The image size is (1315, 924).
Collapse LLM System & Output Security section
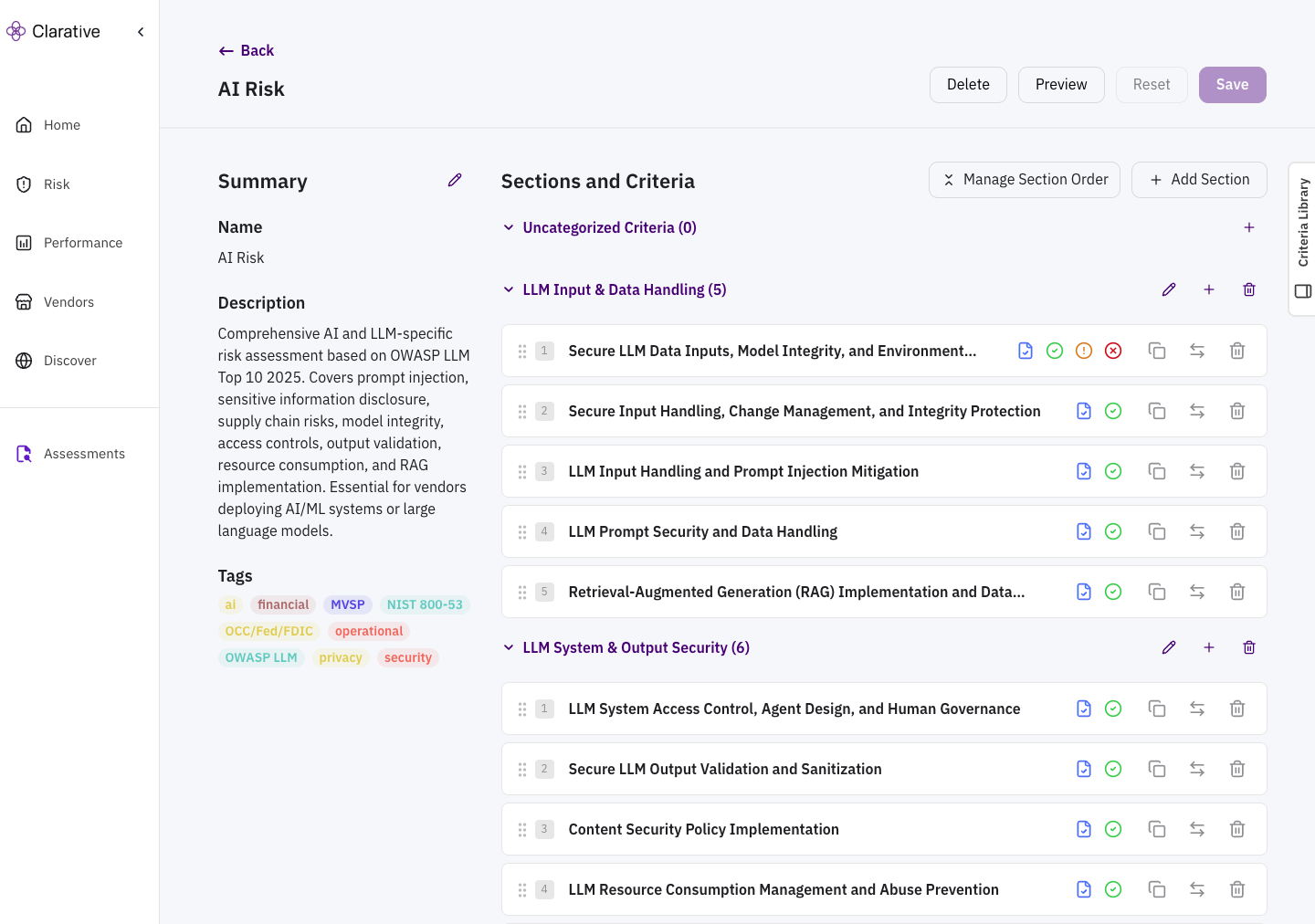509,647
